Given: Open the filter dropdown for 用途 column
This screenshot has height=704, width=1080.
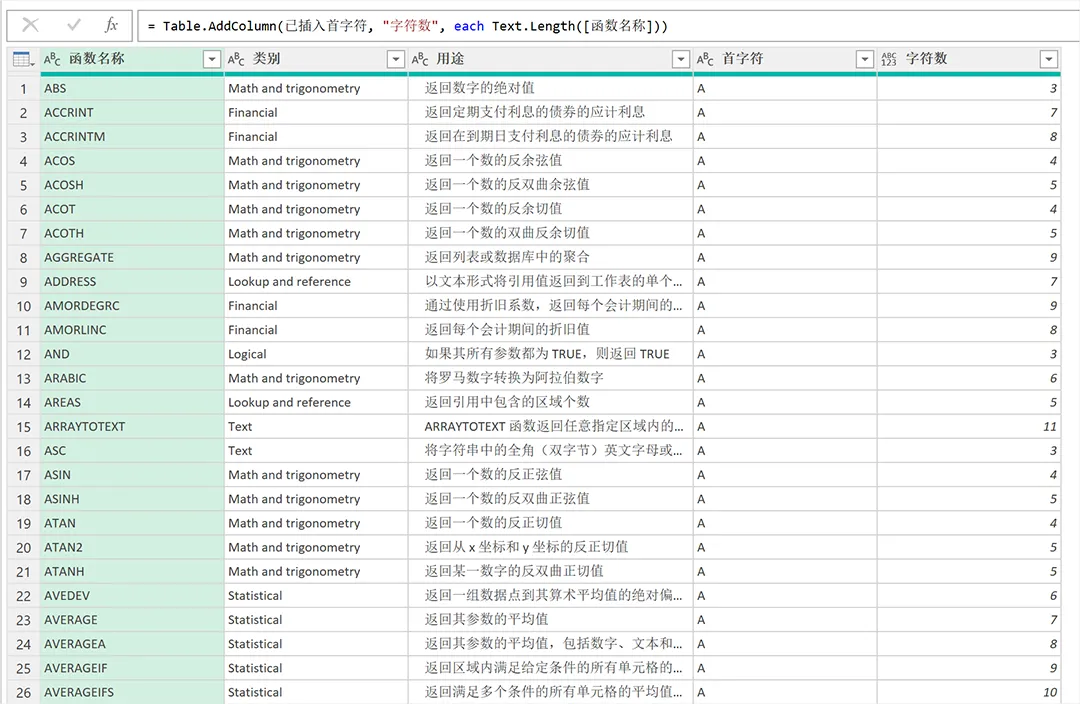Looking at the screenshot, I should [x=681, y=59].
